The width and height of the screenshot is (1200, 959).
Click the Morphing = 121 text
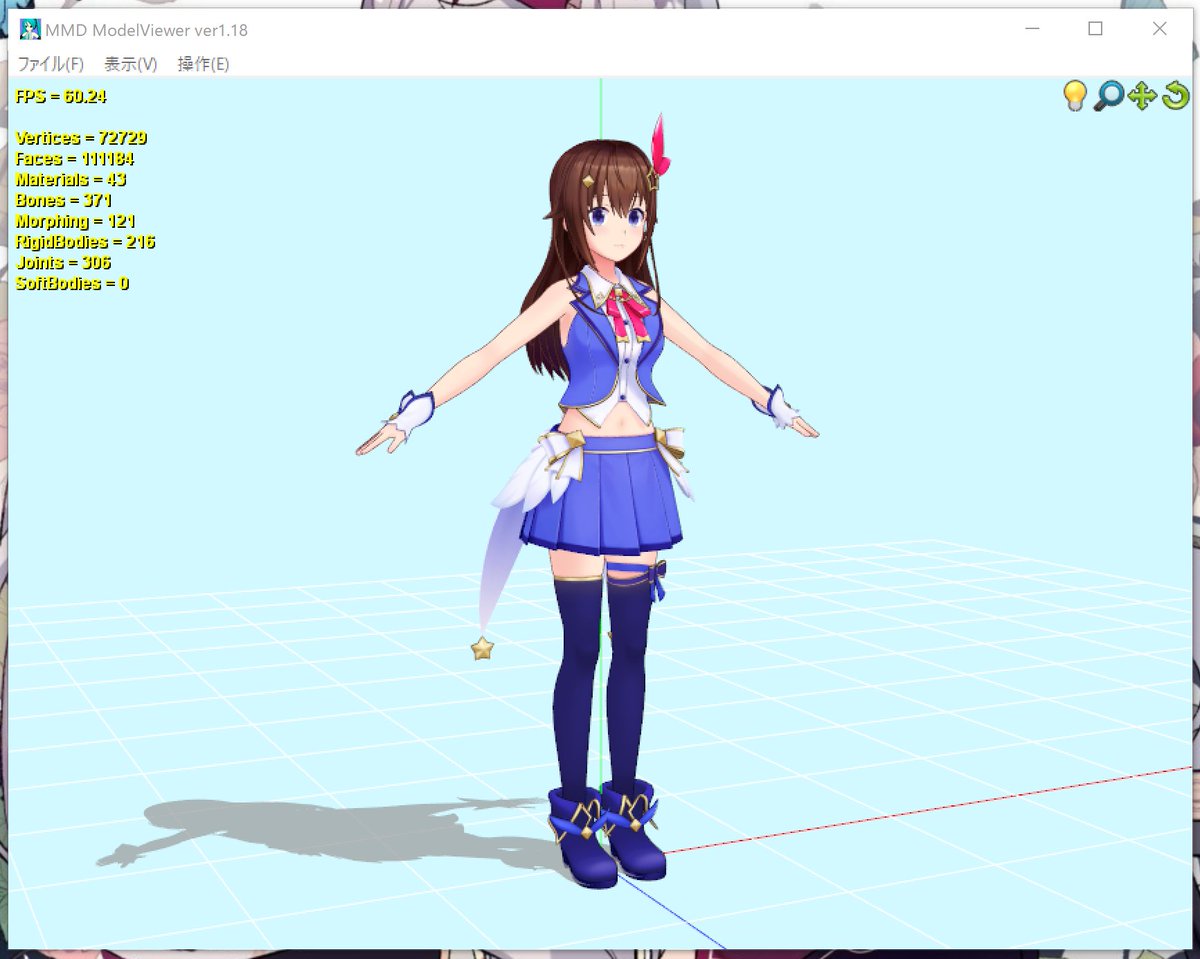[75, 221]
